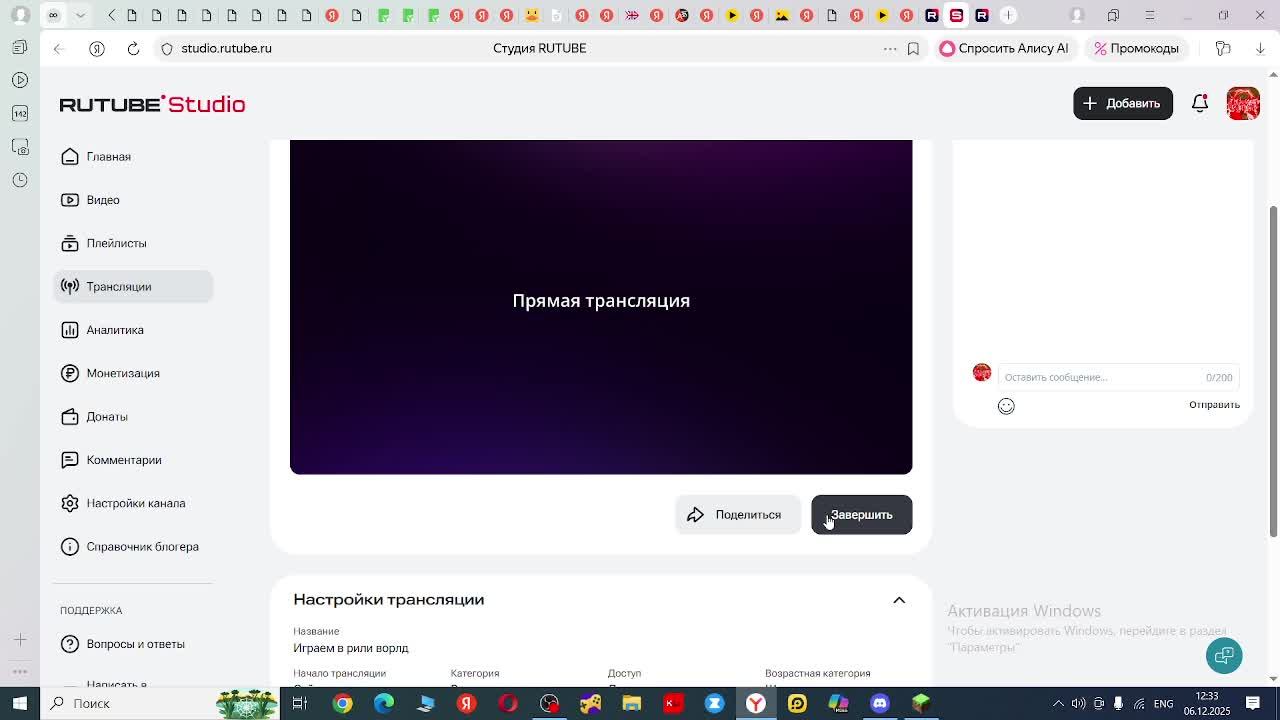
Task: Open a new browser tab
Action: (1008, 15)
